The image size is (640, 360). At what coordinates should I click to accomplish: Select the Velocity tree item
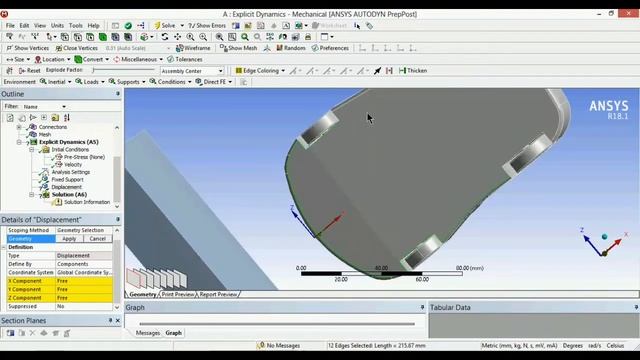[x=73, y=164]
